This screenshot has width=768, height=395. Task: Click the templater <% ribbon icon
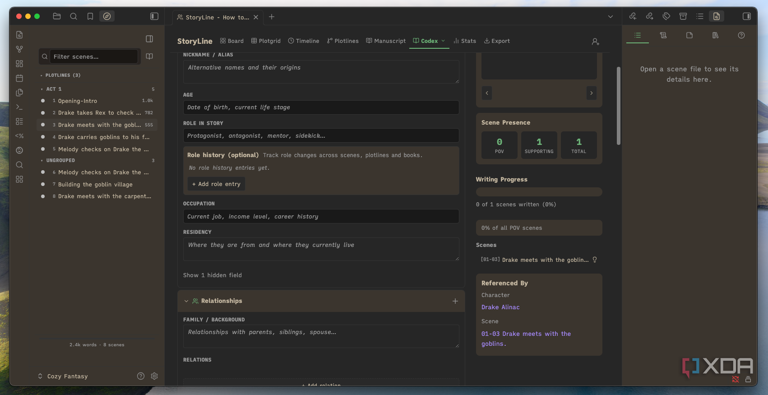point(19,136)
